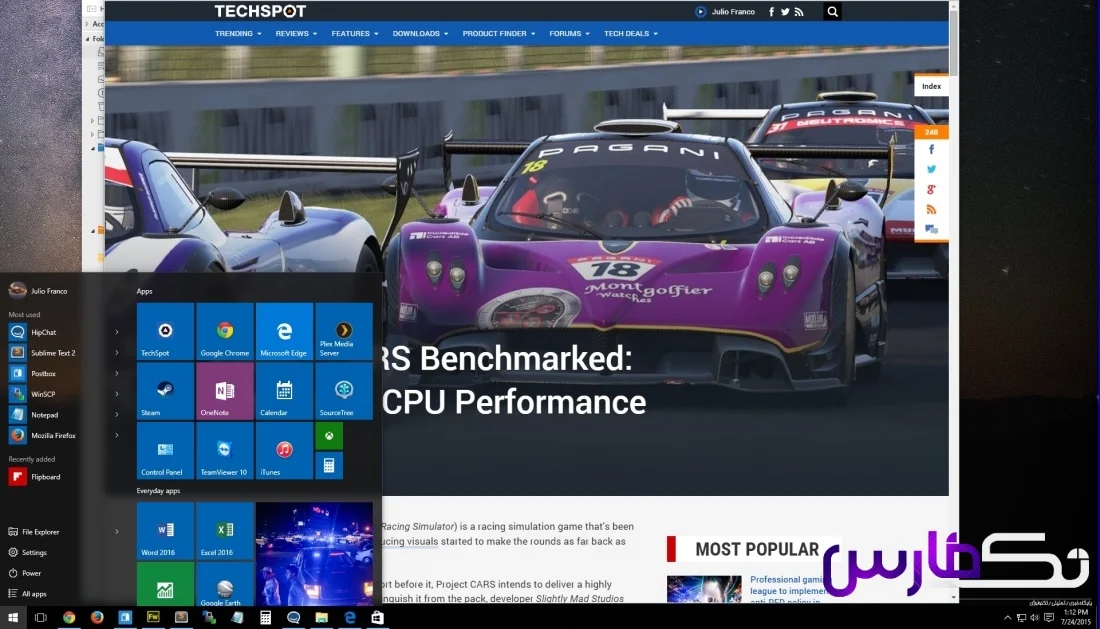Open the iTunes tile
This screenshot has width=1100, height=629.
click(x=284, y=451)
